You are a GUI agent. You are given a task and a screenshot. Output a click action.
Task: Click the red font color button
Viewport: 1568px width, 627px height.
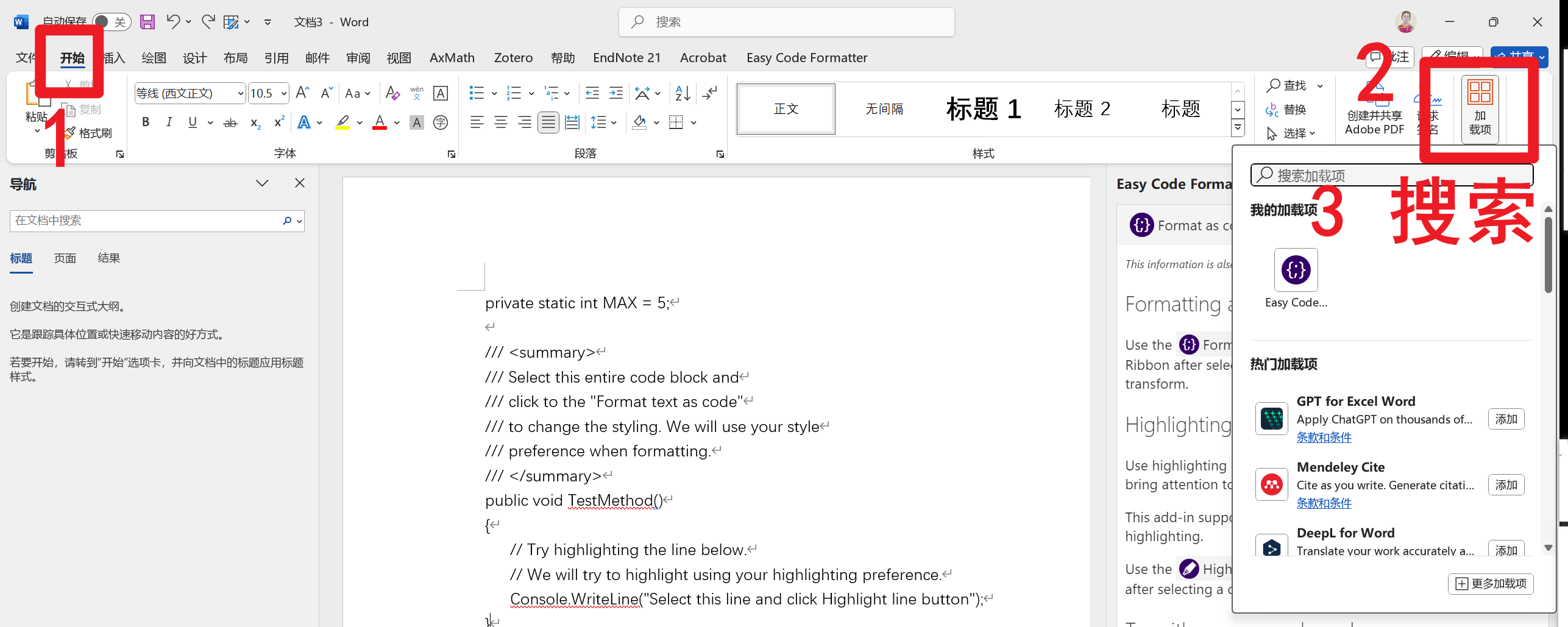(x=380, y=122)
